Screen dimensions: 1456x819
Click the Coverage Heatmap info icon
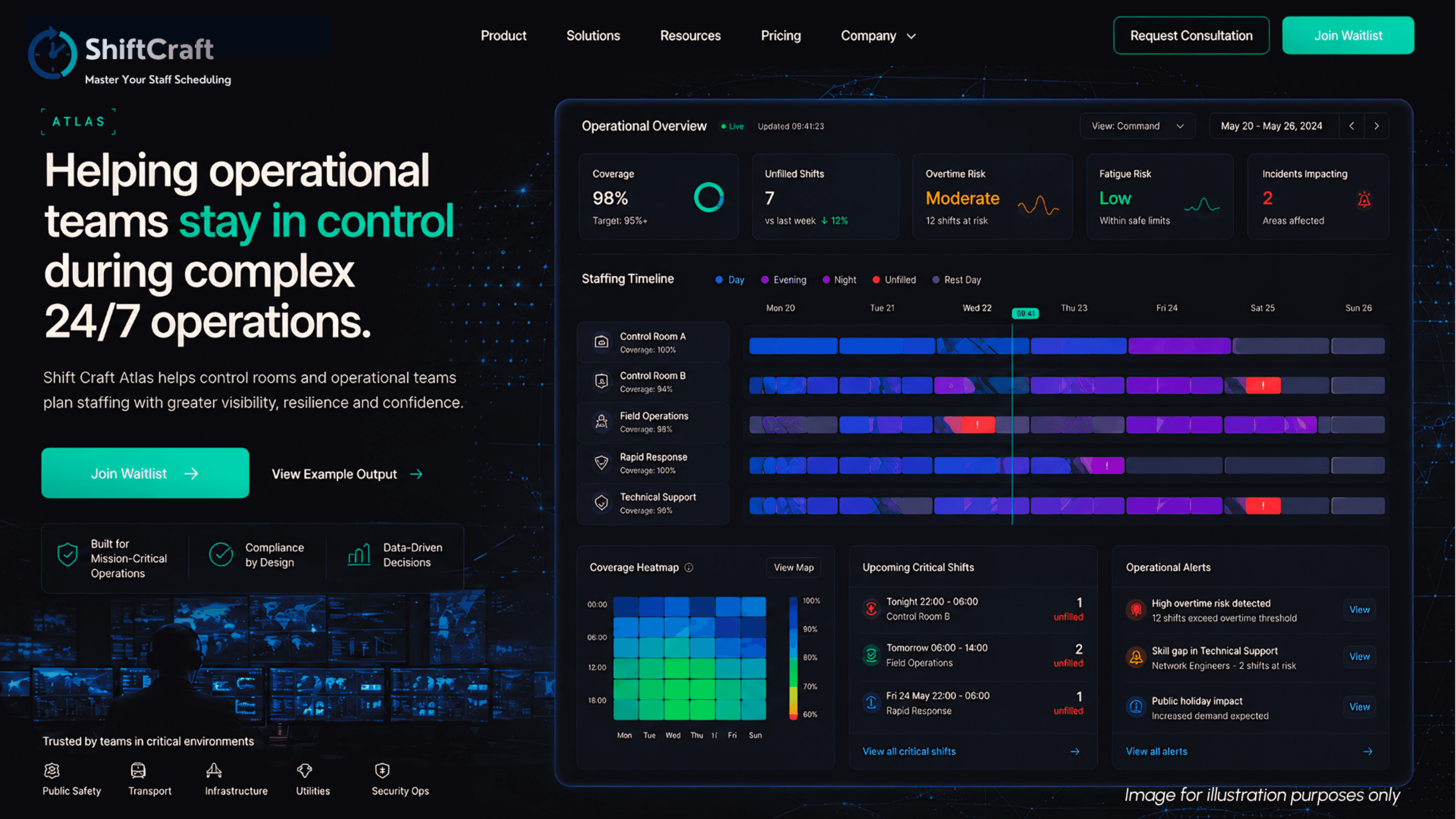[x=689, y=568]
